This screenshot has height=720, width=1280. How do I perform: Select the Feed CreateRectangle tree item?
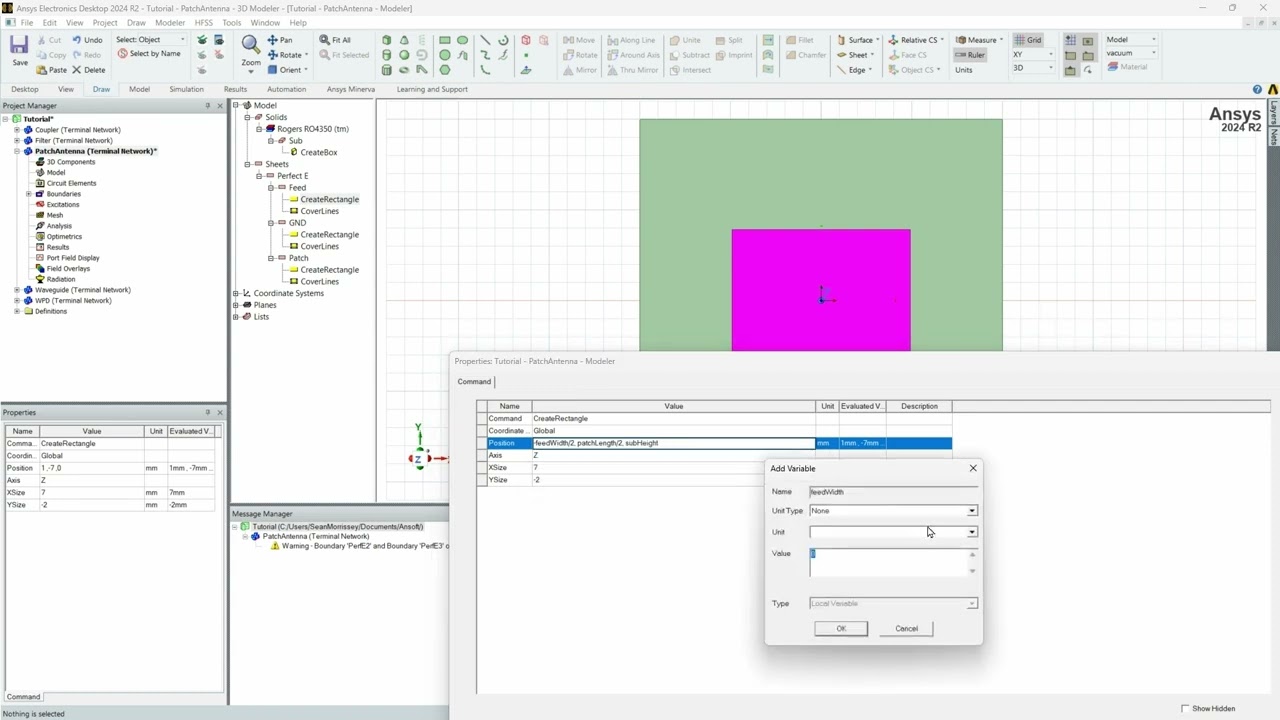[x=329, y=199]
